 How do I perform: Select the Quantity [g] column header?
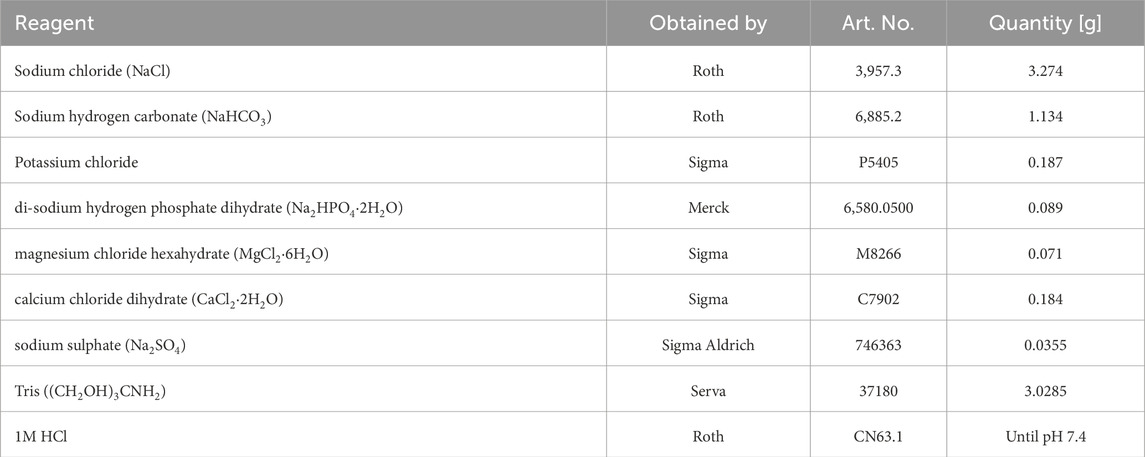[1045, 23]
